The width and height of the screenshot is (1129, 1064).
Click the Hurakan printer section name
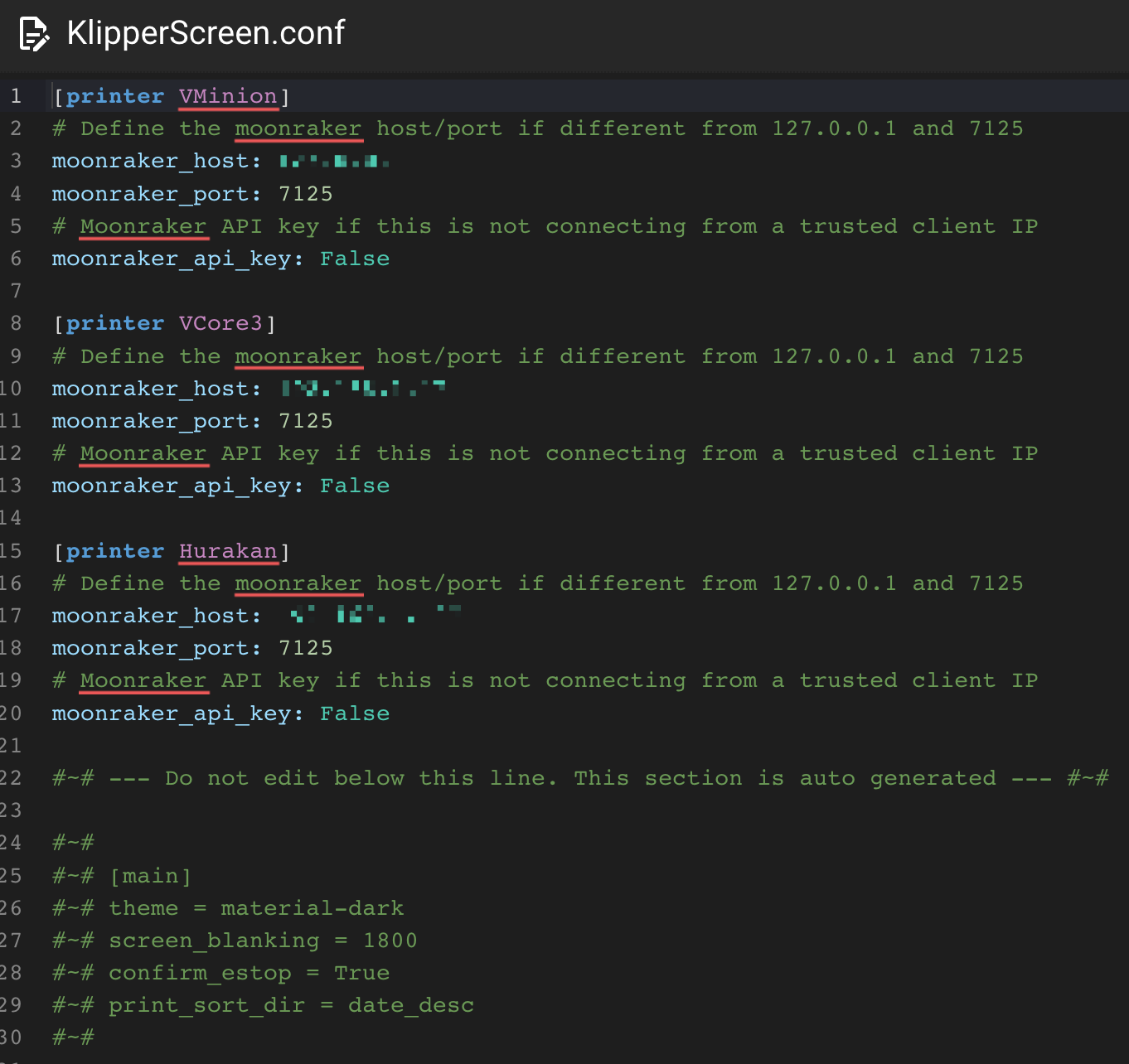point(228,552)
